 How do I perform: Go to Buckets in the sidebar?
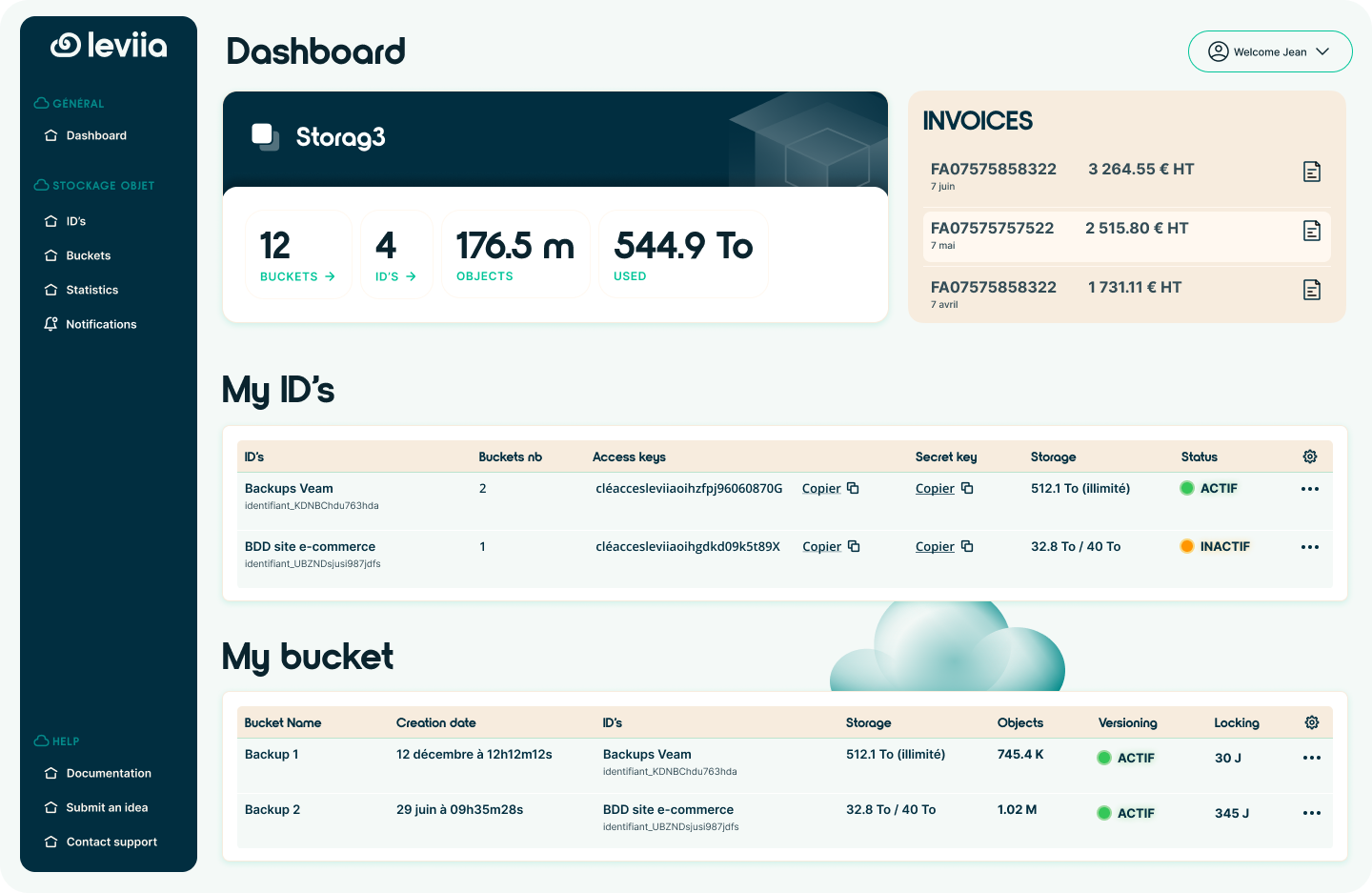(89, 255)
